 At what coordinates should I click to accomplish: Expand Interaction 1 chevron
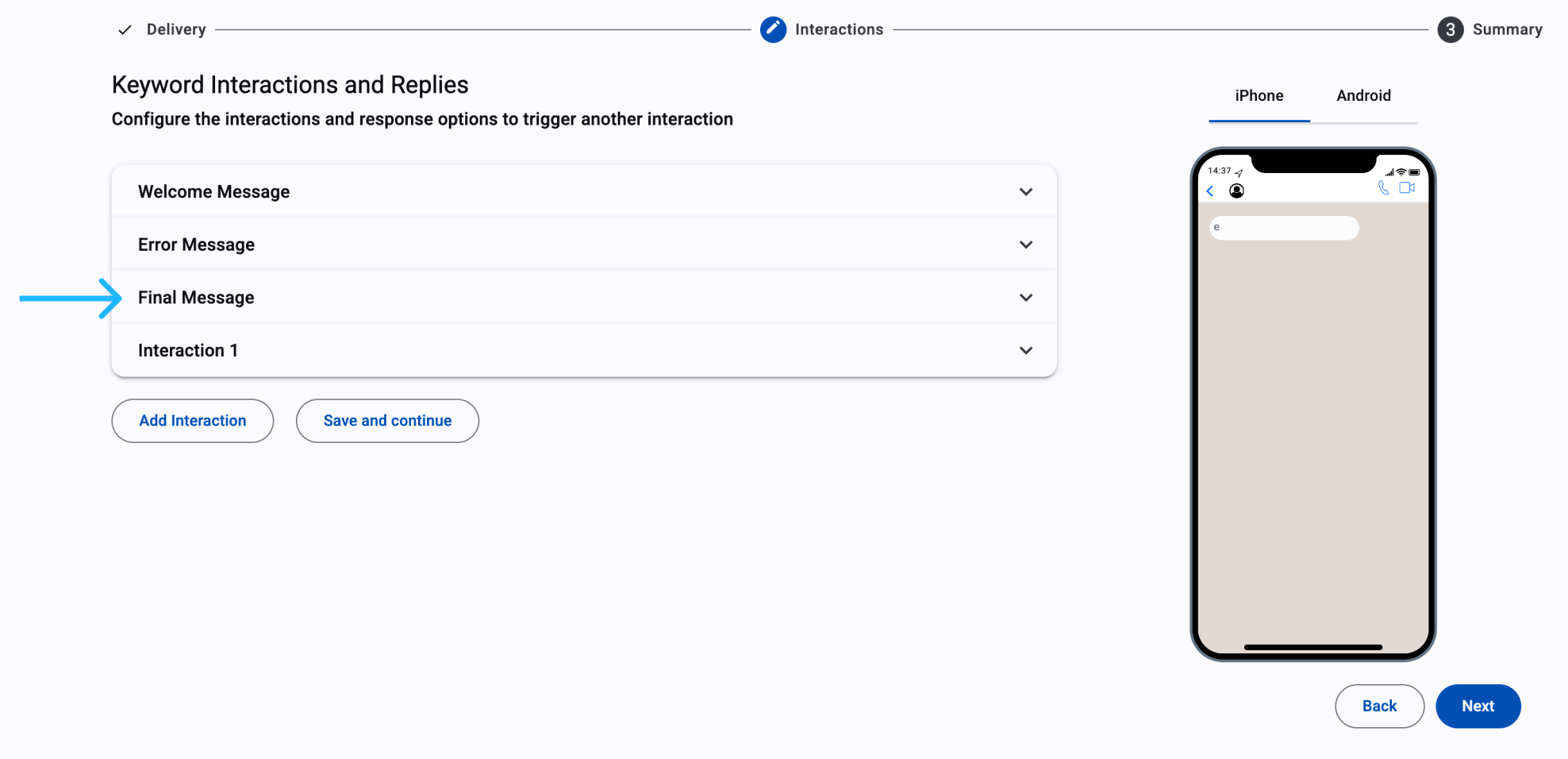[1026, 350]
